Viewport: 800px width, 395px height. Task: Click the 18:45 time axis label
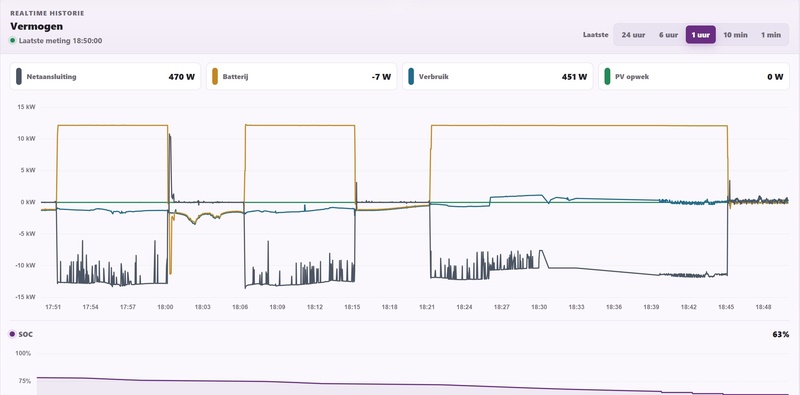[x=726, y=307]
